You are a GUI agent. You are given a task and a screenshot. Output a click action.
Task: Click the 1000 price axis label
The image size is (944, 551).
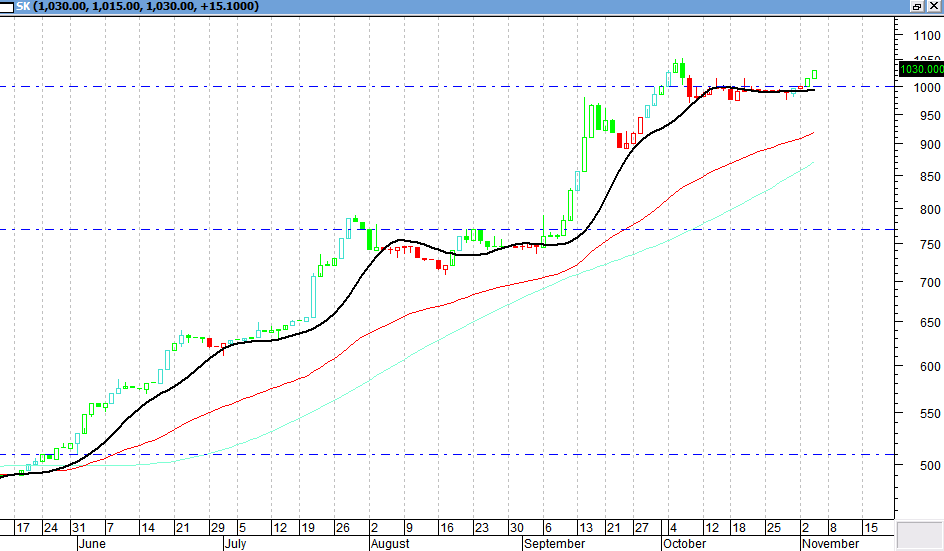coord(927,87)
